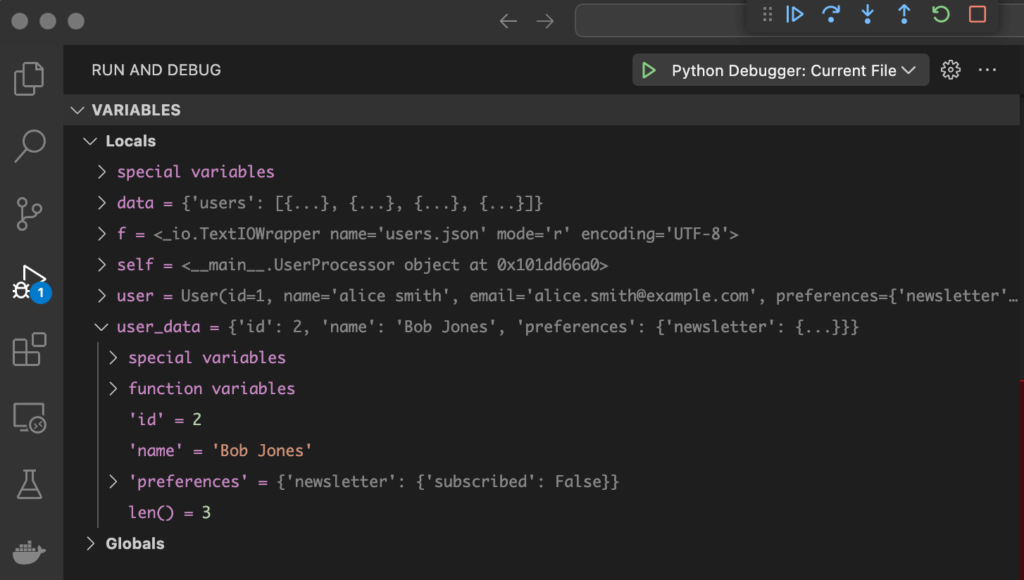Open the Extensions view
This screenshot has width=1024, height=580.
coord(29,350)
